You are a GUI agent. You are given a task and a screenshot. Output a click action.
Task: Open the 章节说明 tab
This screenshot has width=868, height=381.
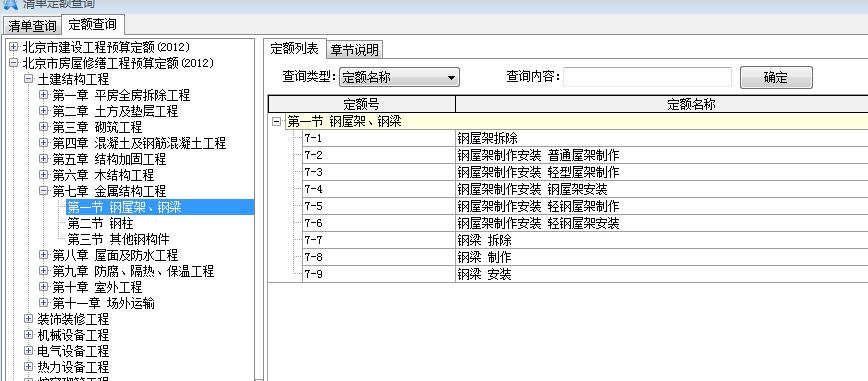tap(354, 50)
